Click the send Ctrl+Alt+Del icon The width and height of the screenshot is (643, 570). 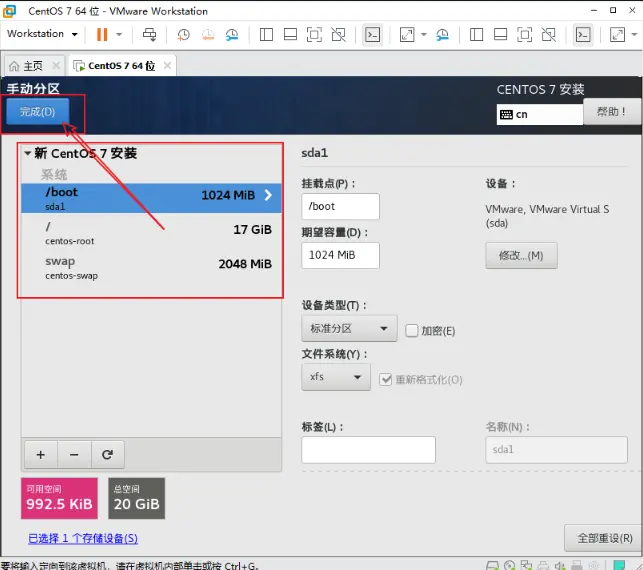(x=150, y=34)
